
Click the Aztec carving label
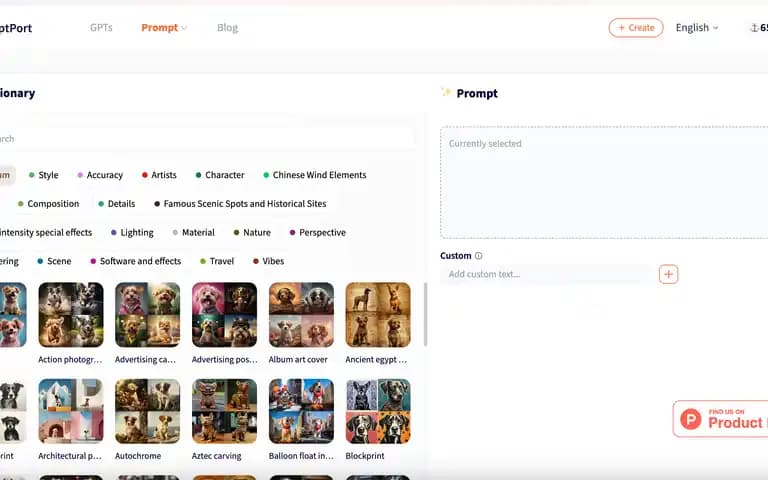[x=216, y=456]
